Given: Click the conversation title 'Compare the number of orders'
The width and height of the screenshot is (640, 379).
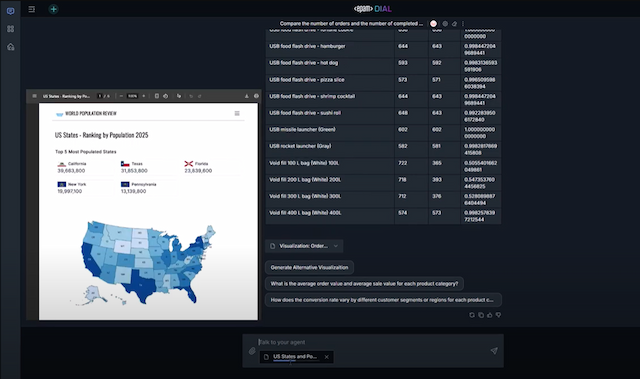Looking at the screenshot, I should click(351, 24).
